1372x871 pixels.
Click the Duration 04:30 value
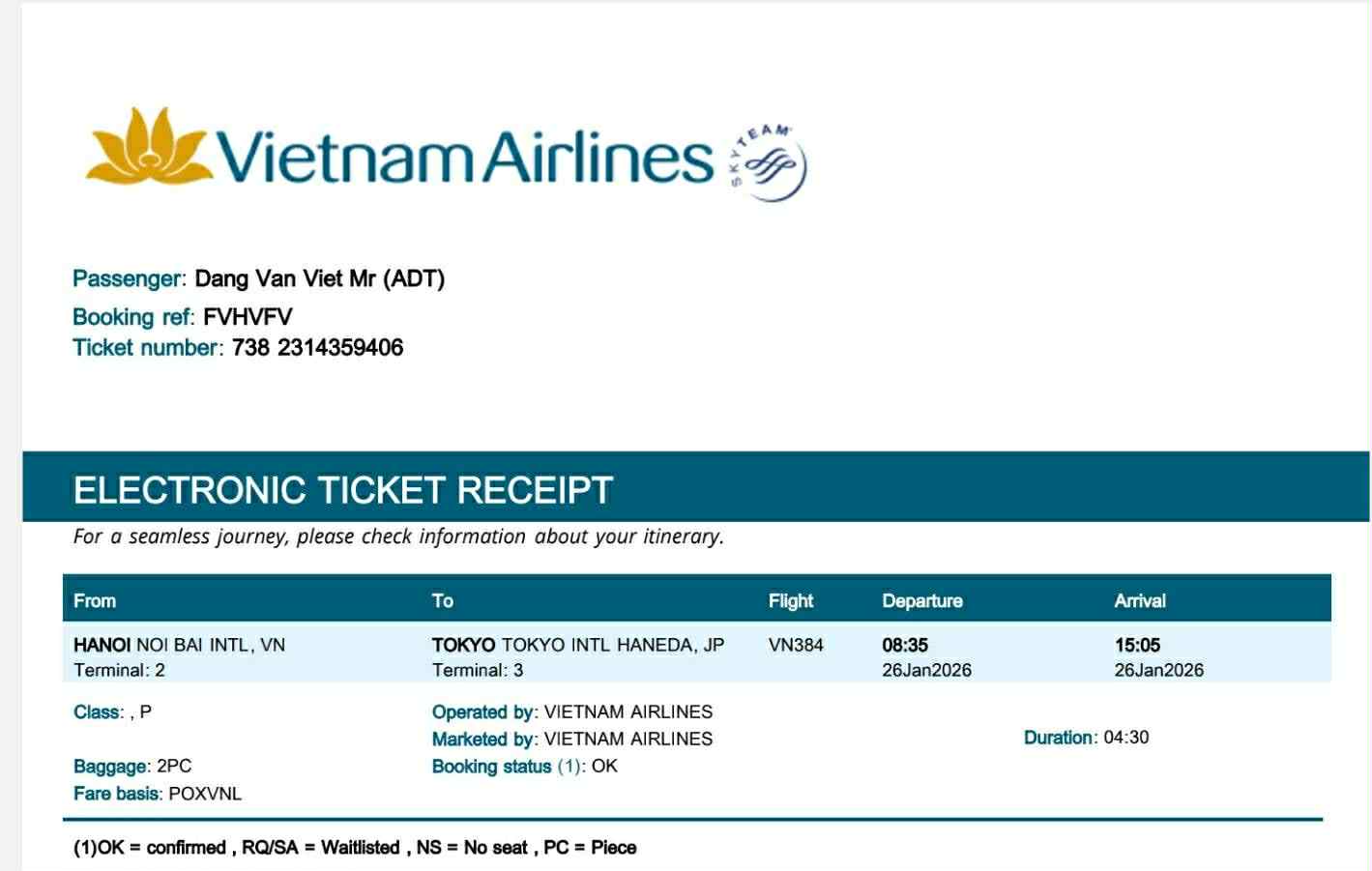(1126, 738)
